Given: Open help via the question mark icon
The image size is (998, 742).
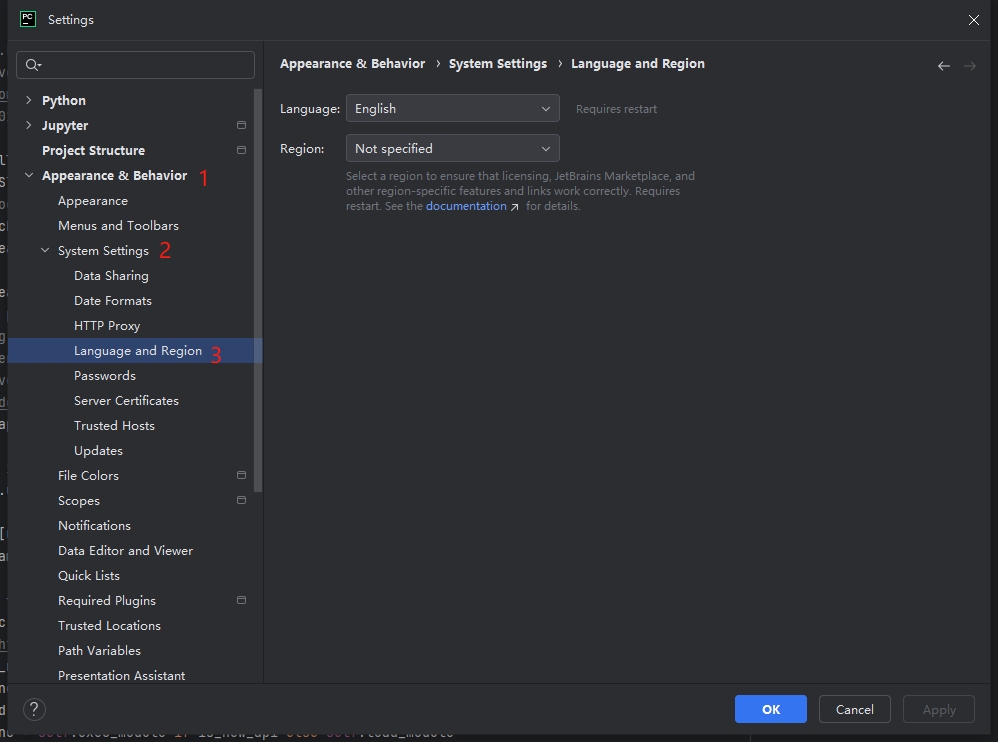Looking at the screenshot, I should coord(34,709).
